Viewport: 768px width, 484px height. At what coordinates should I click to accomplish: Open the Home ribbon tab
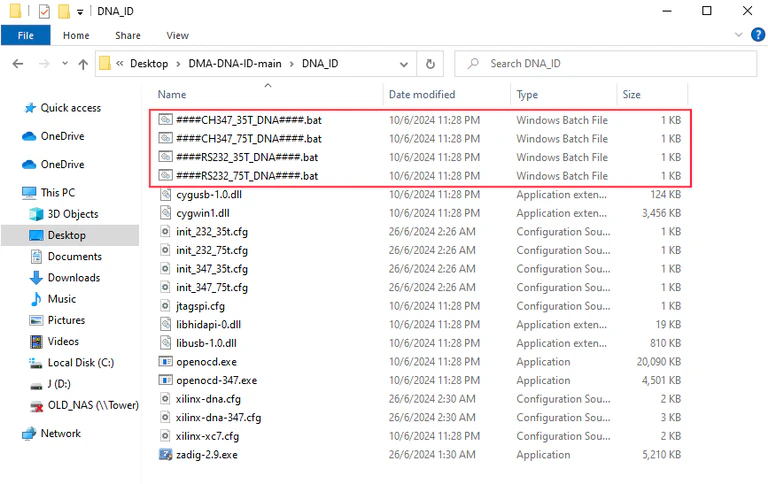click(x=76, y=35)
